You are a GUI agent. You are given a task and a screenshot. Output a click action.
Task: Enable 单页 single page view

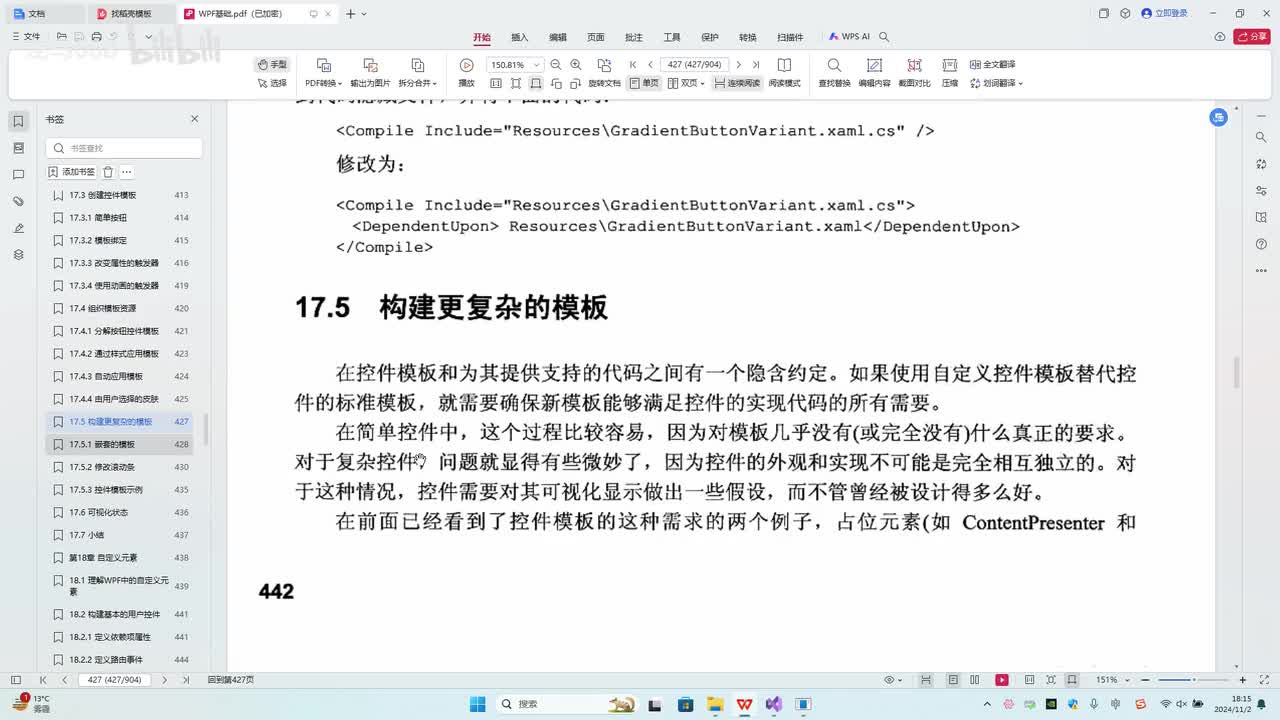click(x=645, y=83)
